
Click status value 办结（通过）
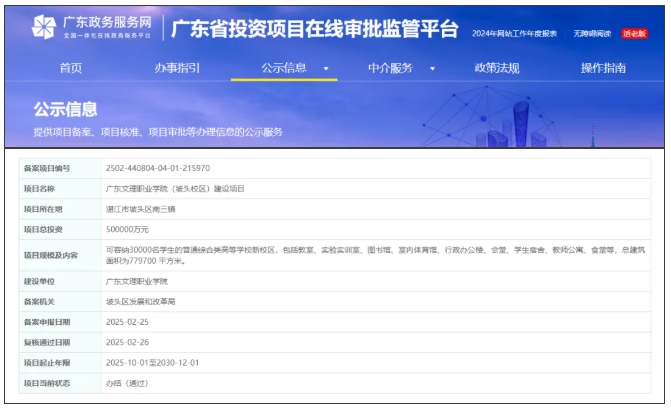tap(127, 383)
